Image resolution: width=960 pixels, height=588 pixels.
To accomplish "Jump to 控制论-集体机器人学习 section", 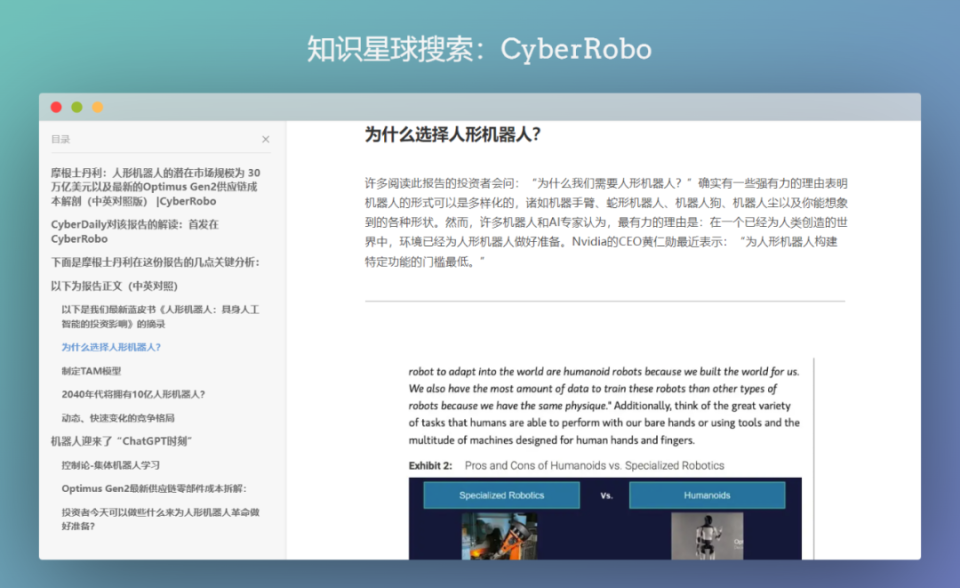I will click(x=111, y=466).
